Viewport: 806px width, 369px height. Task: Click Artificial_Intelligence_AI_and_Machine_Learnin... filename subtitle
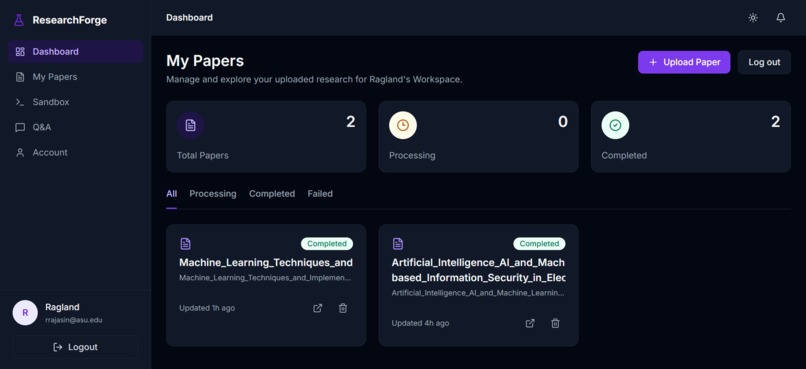pos(478,293)
